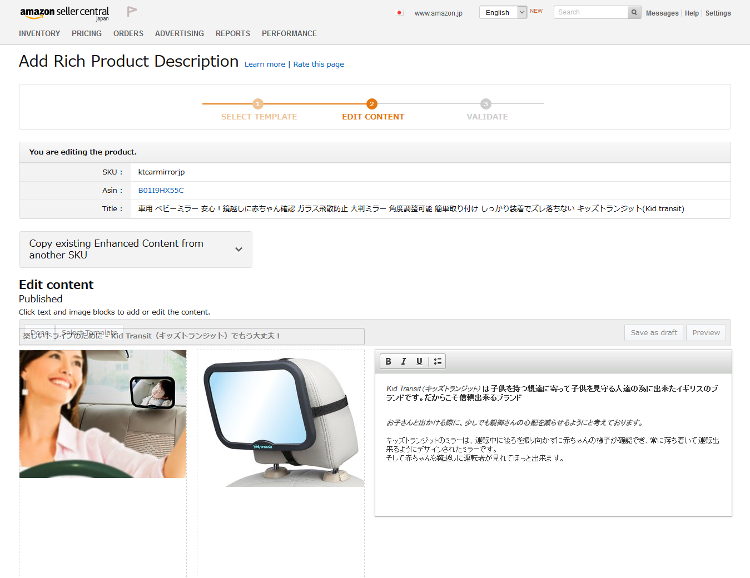The image size is (750, 578).
Task: Click in the header Search field
Action: (x=591, y=12)
